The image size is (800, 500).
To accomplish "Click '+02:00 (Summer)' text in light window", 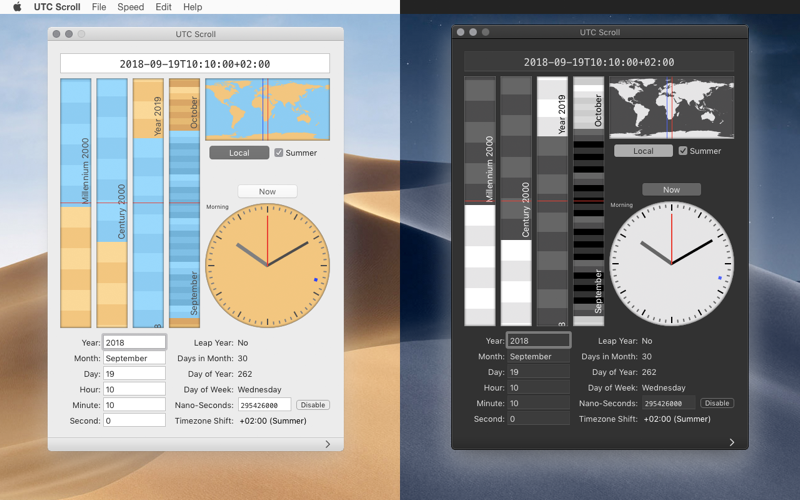I will [x=273, y=420].
